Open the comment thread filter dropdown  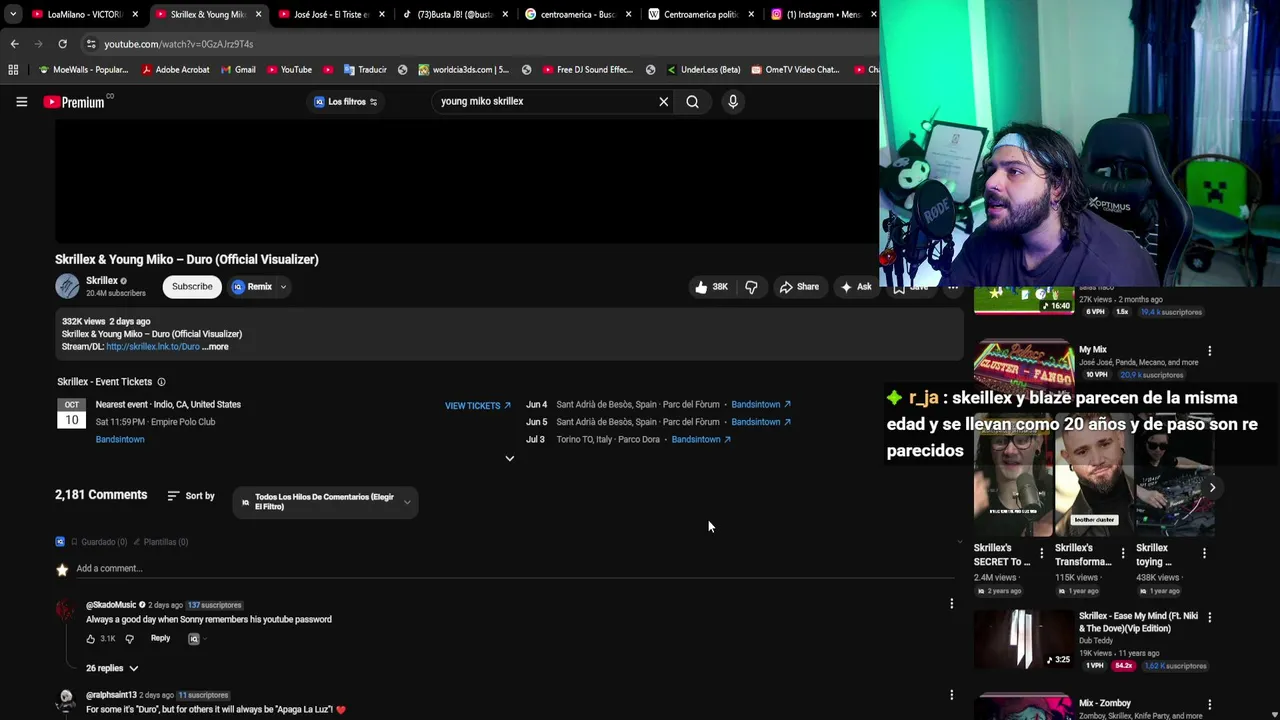pyautogui.click(x=325, y=502)
